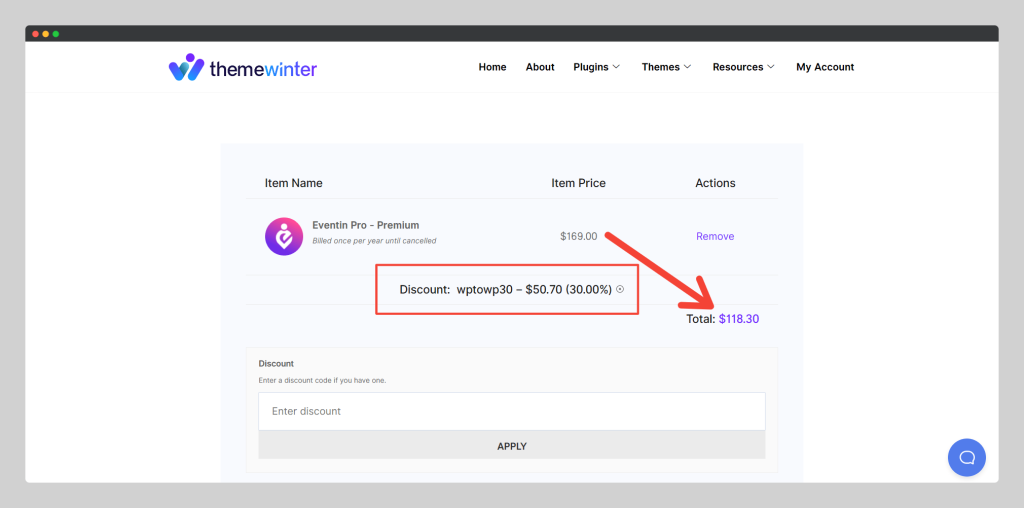Open My Account page
This screenshot has width=1024, height=508.
point(825,67)
